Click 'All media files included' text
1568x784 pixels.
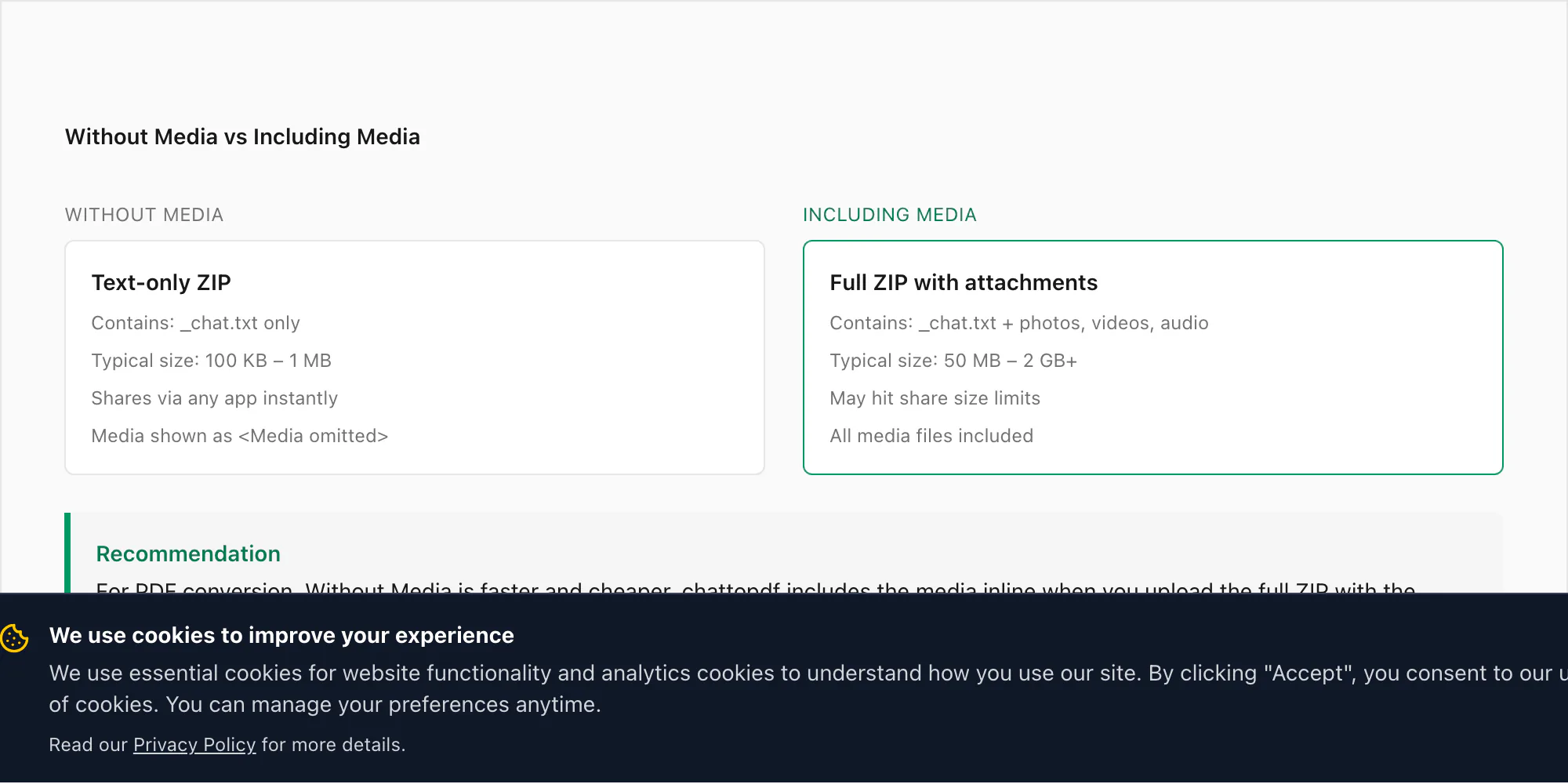coord(931,436)
